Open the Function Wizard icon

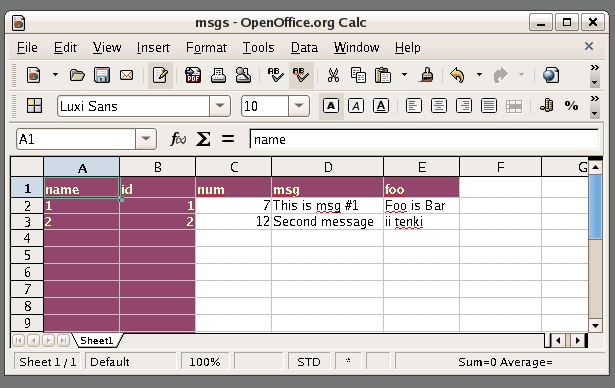[178, 139]
